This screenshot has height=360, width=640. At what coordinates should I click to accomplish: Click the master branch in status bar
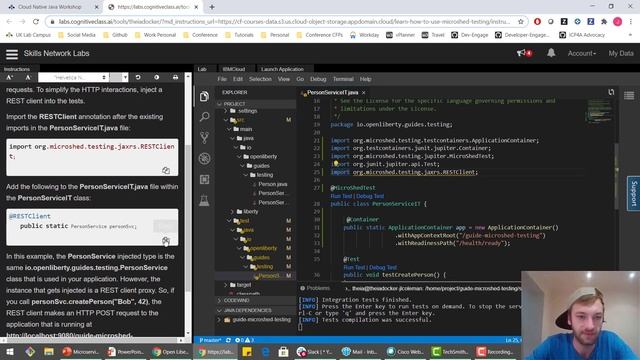tap(210, 340)
